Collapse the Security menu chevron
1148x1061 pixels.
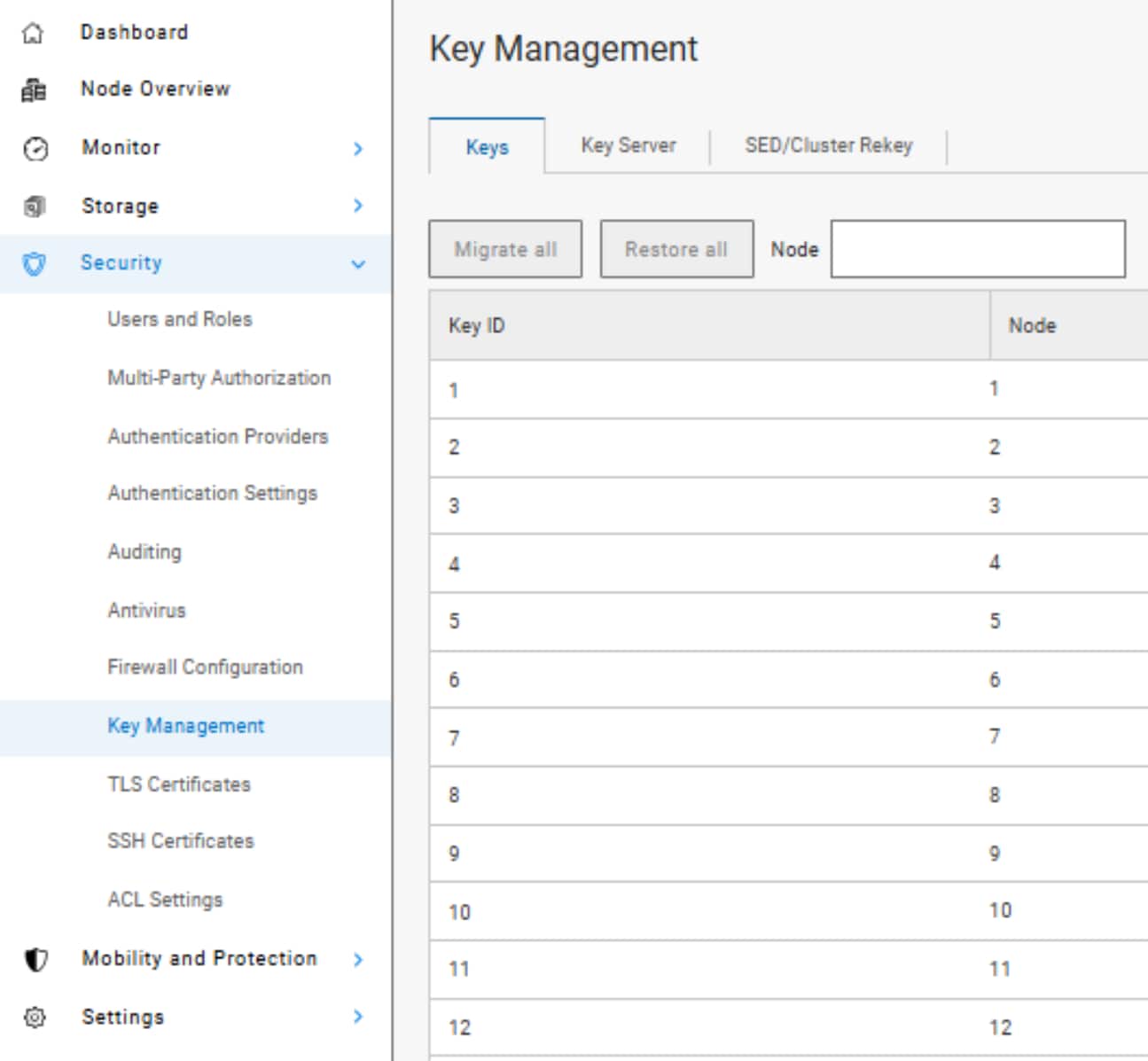(358, 264)
